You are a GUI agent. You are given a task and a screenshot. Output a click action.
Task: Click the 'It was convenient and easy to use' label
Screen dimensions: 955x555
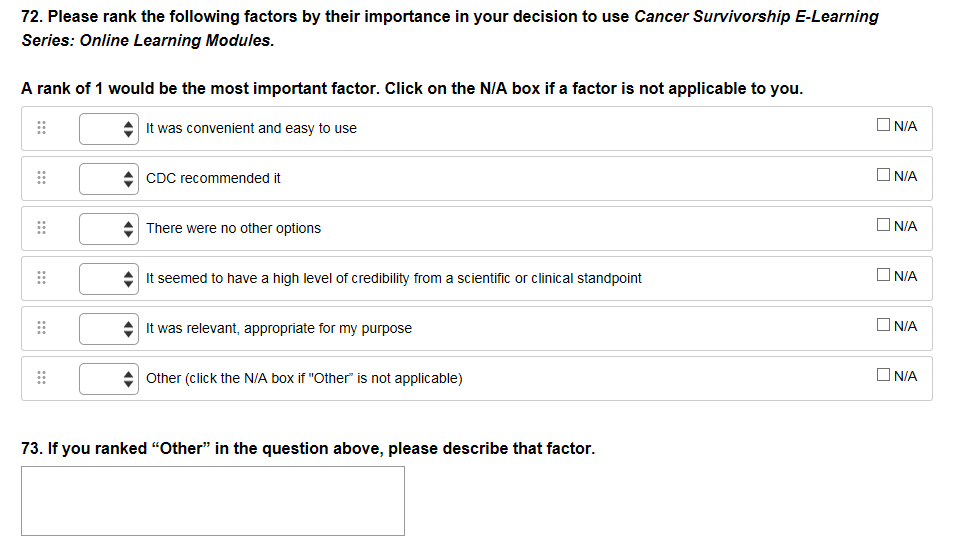(251, 128)
